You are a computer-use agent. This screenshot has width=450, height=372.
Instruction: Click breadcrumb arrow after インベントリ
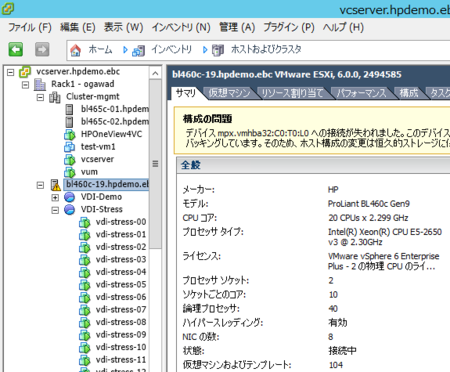[x=205, y=50]
